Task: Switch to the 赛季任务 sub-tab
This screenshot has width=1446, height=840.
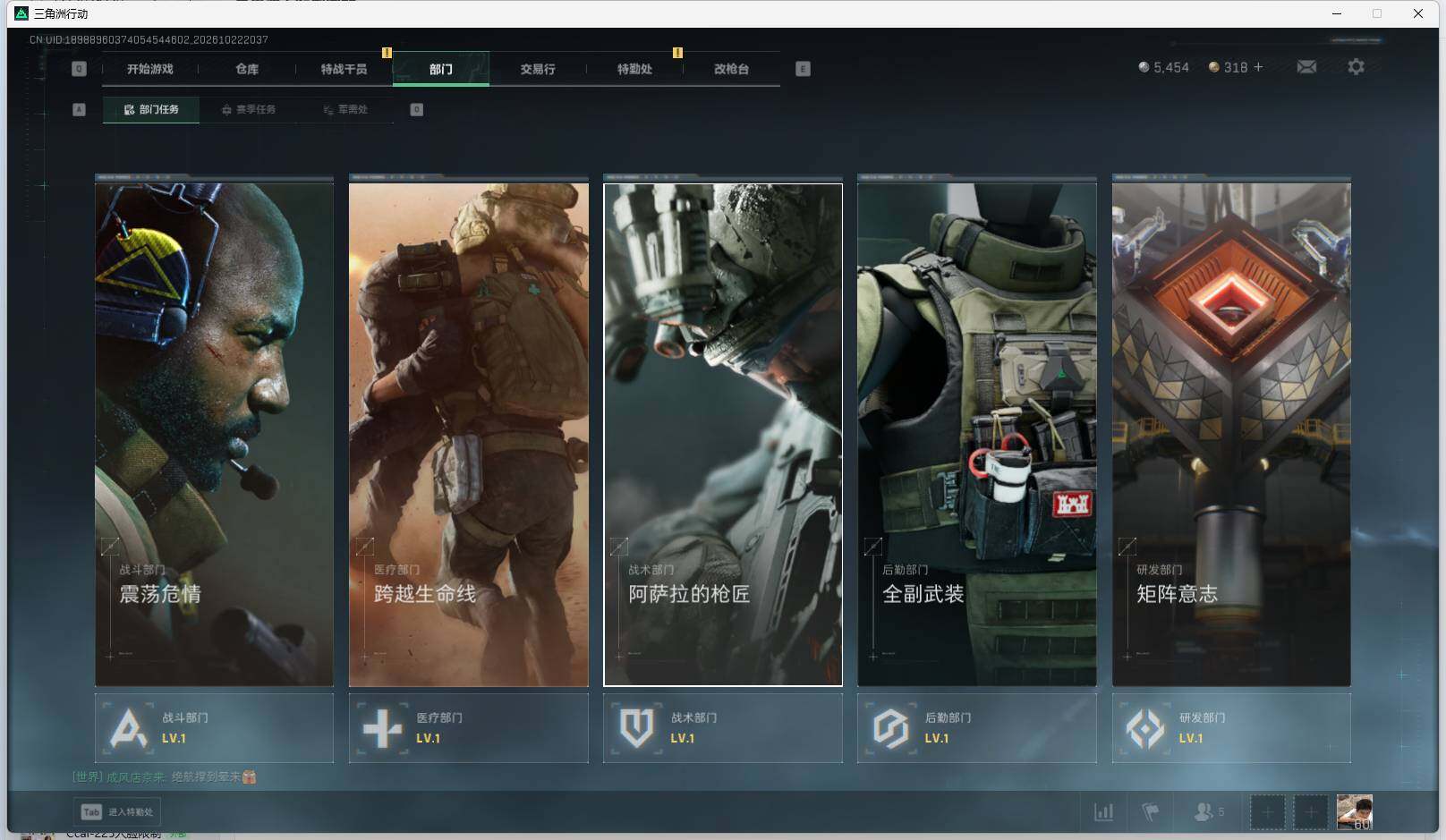Action: (249, 109)
